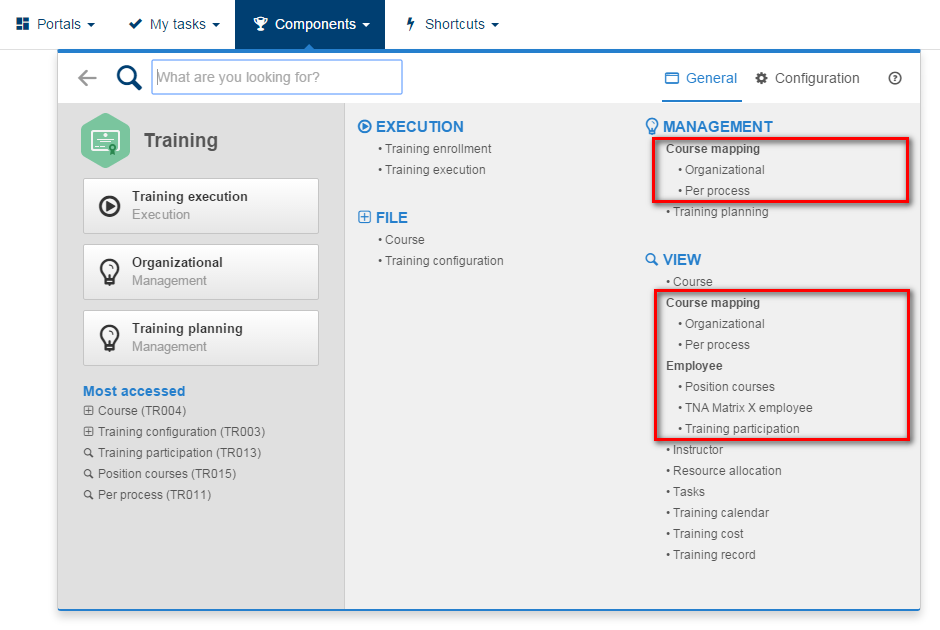The width and height of the screenshot is (940, 630).
Task: Click the back arrow icon
Action: 88,78
